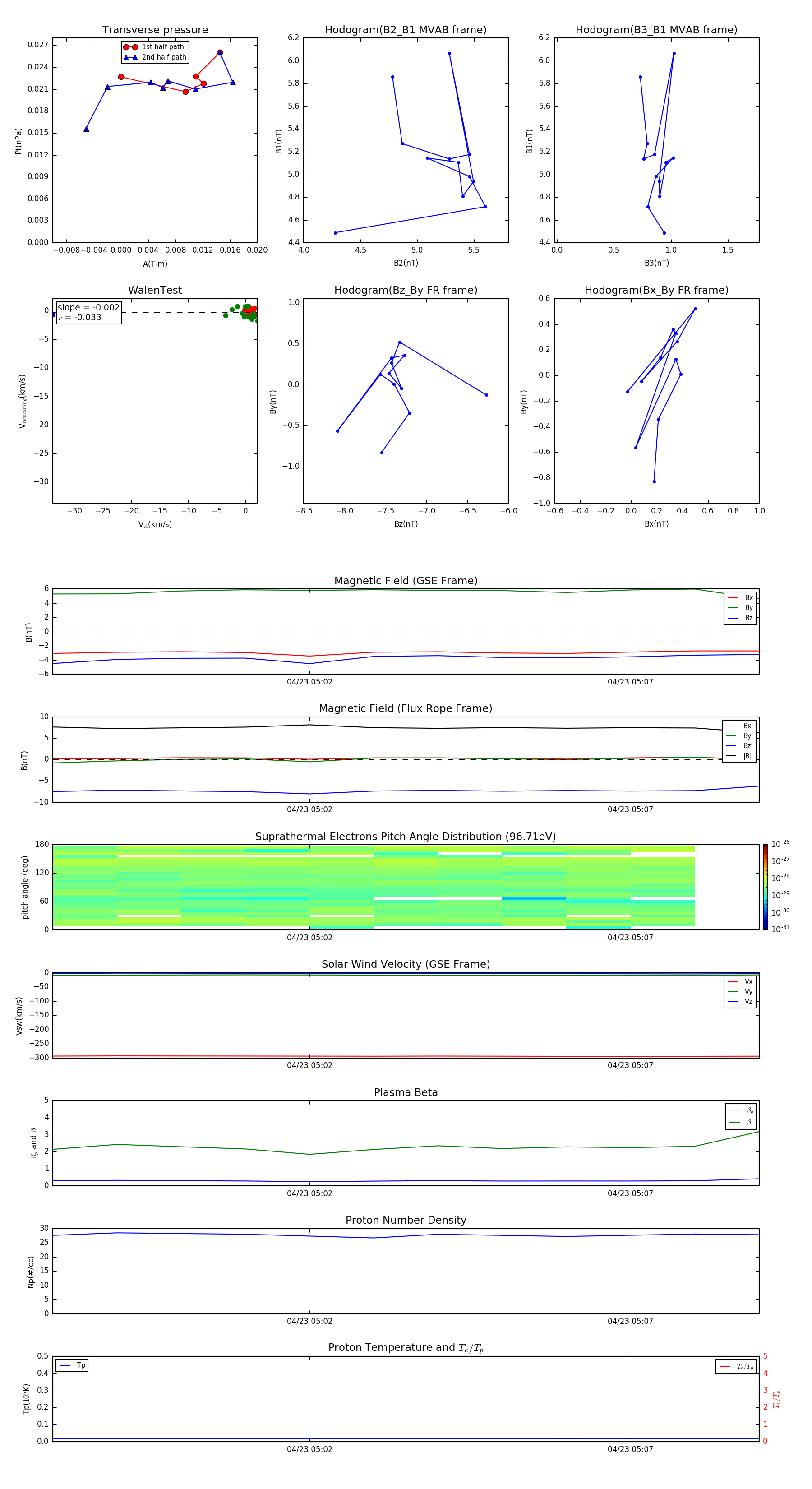Click '04/23 05:02' tick under GSE magnetic field
The width and height of the screenshot is (812, 1489).
coord(309,682)
